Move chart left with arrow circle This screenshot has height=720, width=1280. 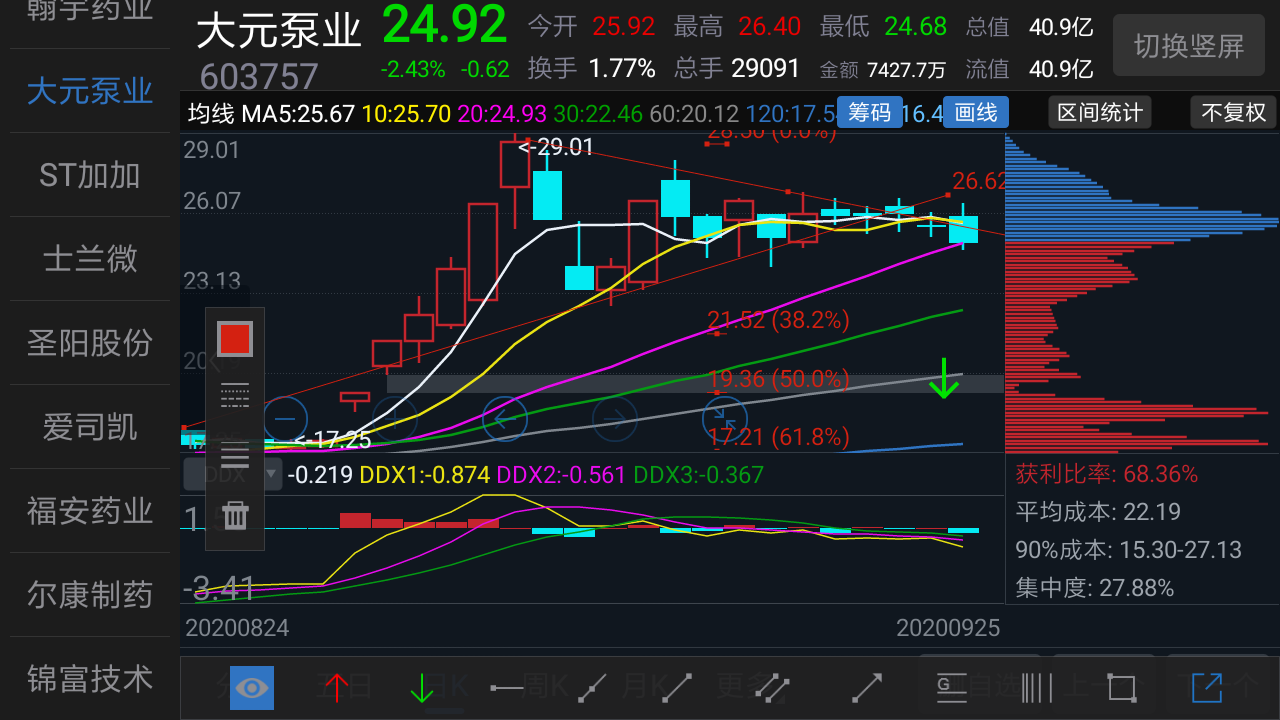(x=505, y=419)
